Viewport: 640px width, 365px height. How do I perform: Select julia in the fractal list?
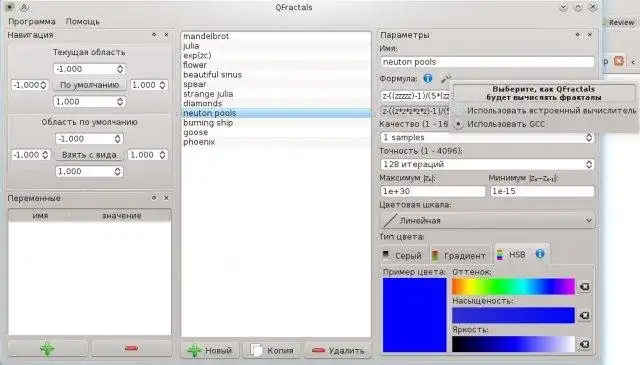[x=276, y=46]
